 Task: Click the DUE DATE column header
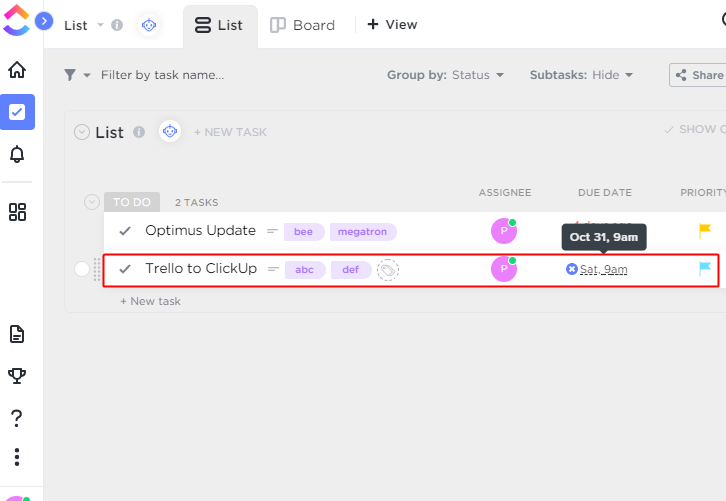point(605,193)
